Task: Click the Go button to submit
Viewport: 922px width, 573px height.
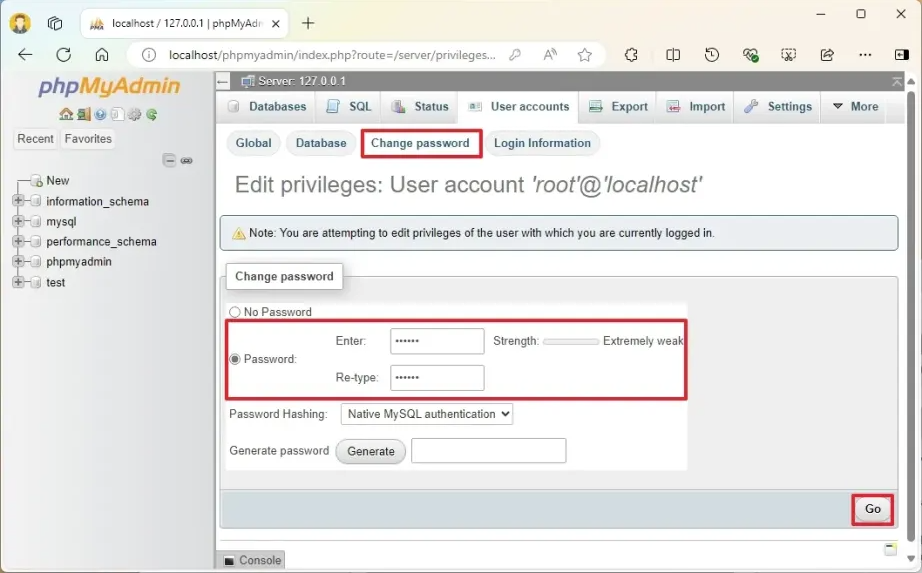Action: click(872, 509)
